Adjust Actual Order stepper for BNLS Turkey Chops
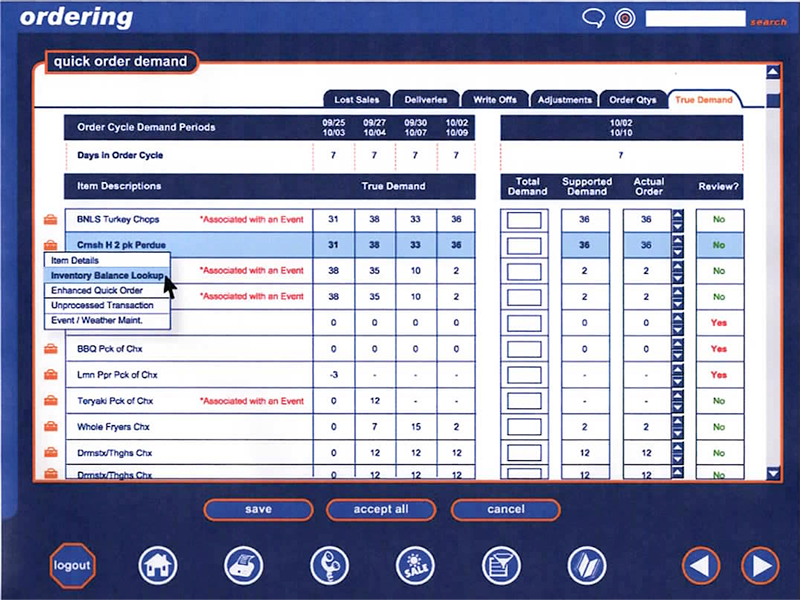Viewport: 800px width, 601px height. click(678, 220)
